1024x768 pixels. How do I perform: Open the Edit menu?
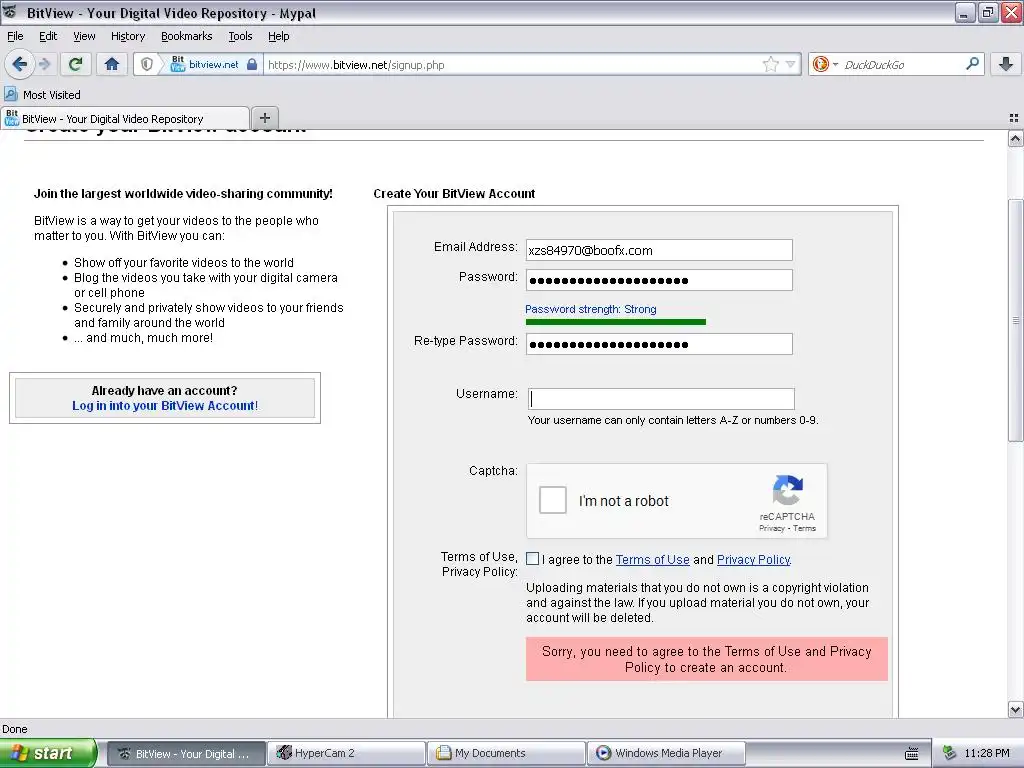pyautogui.click(x=48, y=36)
